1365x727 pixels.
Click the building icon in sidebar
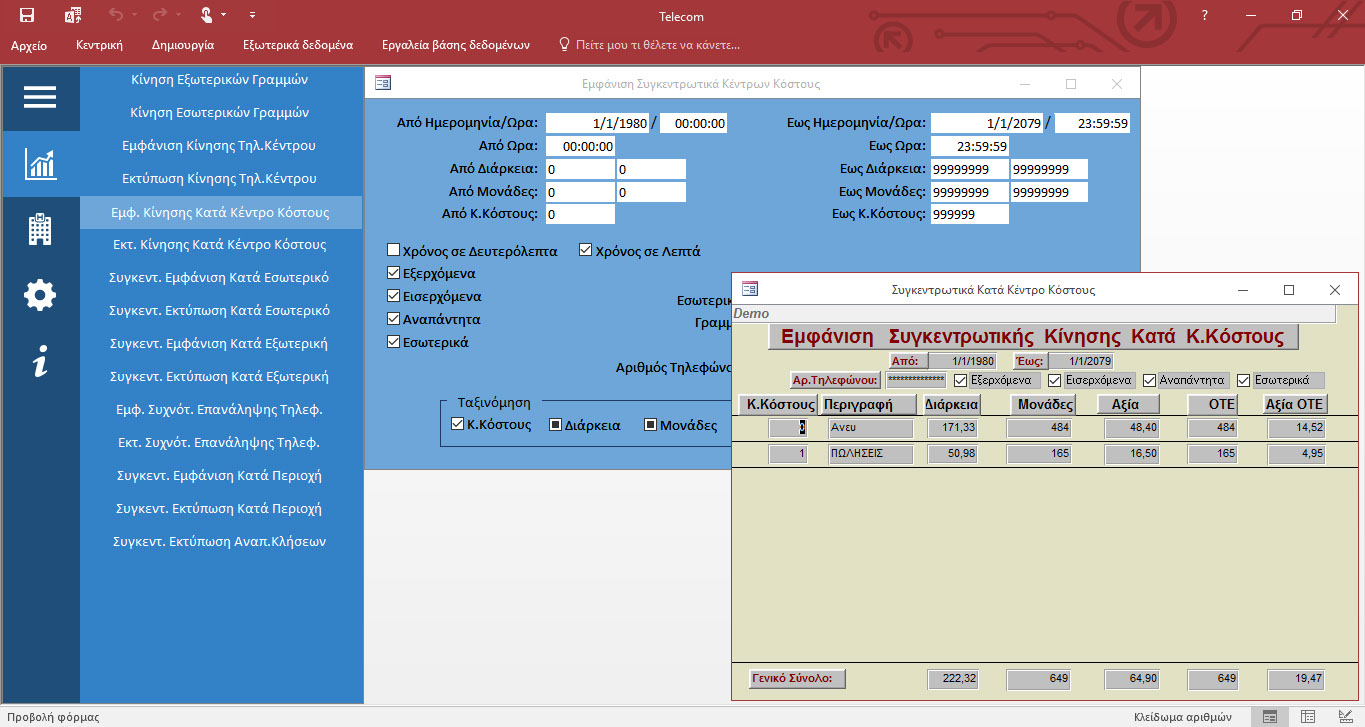[x=40, y=229]
